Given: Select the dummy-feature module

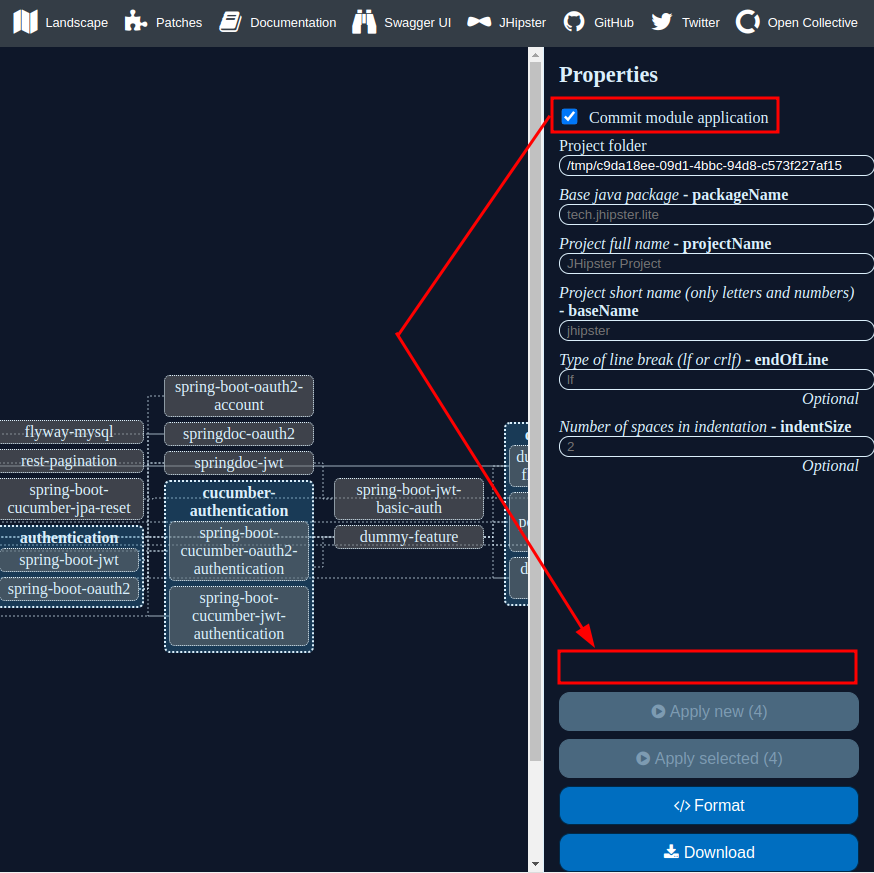Looking at the screenshot, I should point(409,536).
